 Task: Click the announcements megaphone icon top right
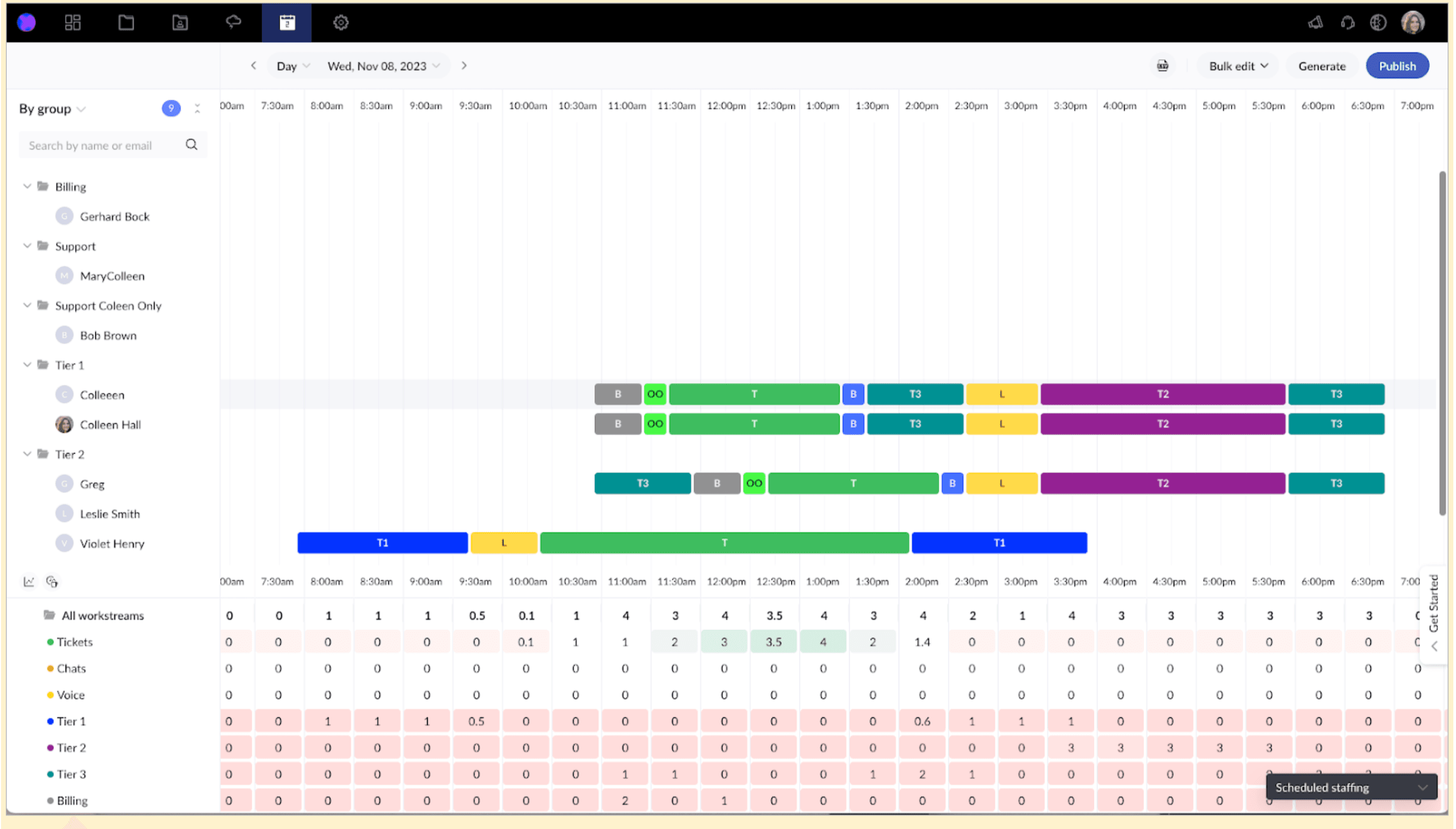pyautogui.click(x=1315, y=22)
